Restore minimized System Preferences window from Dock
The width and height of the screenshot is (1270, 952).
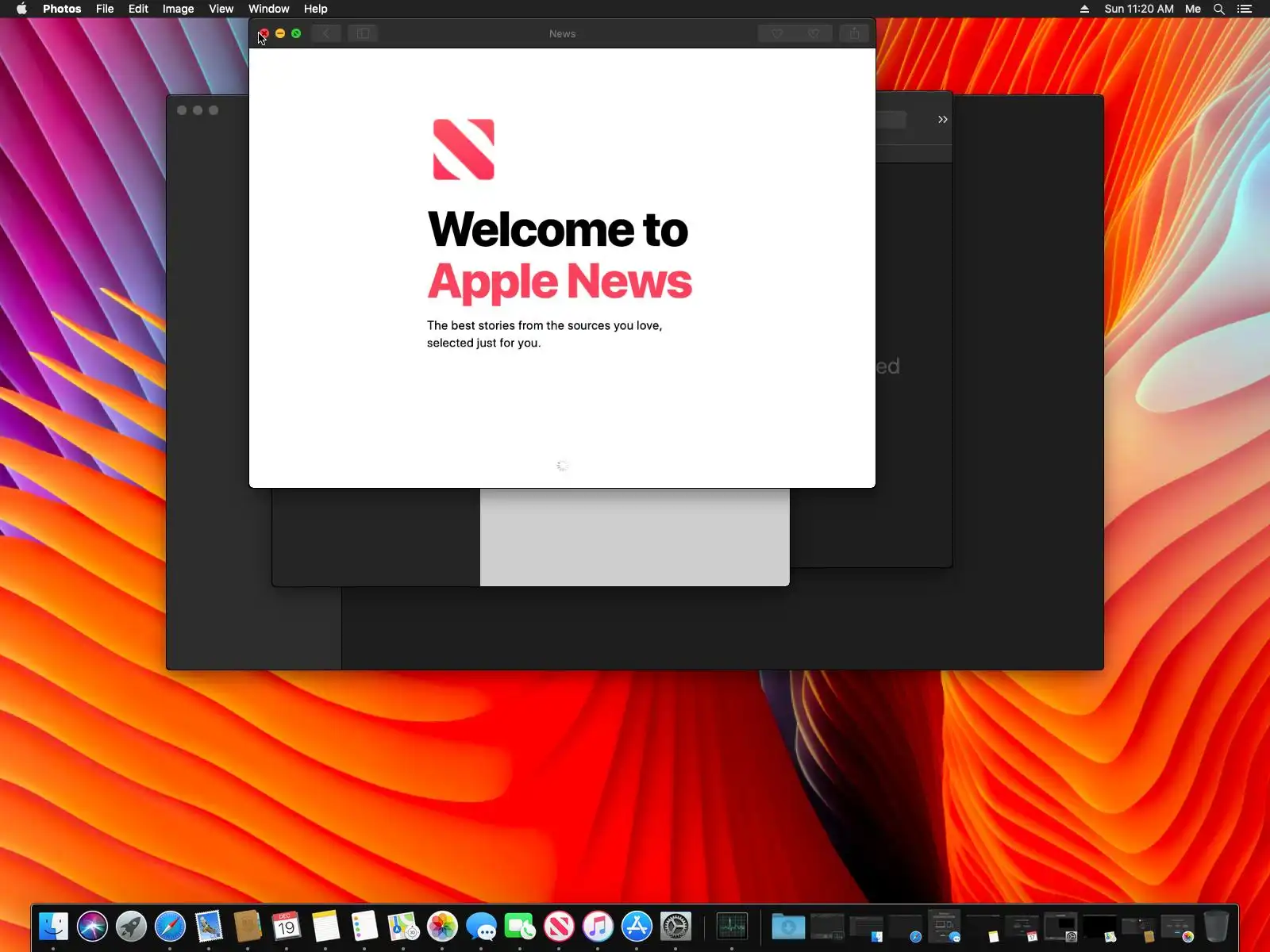coord(1060,925)
